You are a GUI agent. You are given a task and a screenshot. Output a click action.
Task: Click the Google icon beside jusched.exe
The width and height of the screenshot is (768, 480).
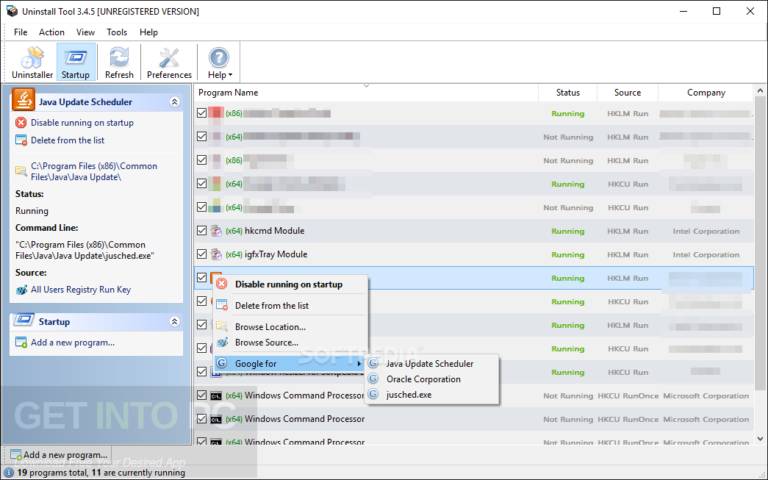(374, 395)
